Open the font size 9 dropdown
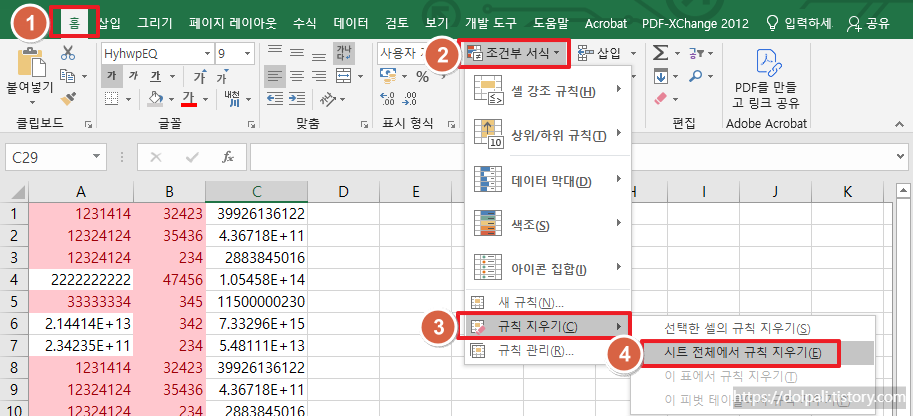 (248, 54)
